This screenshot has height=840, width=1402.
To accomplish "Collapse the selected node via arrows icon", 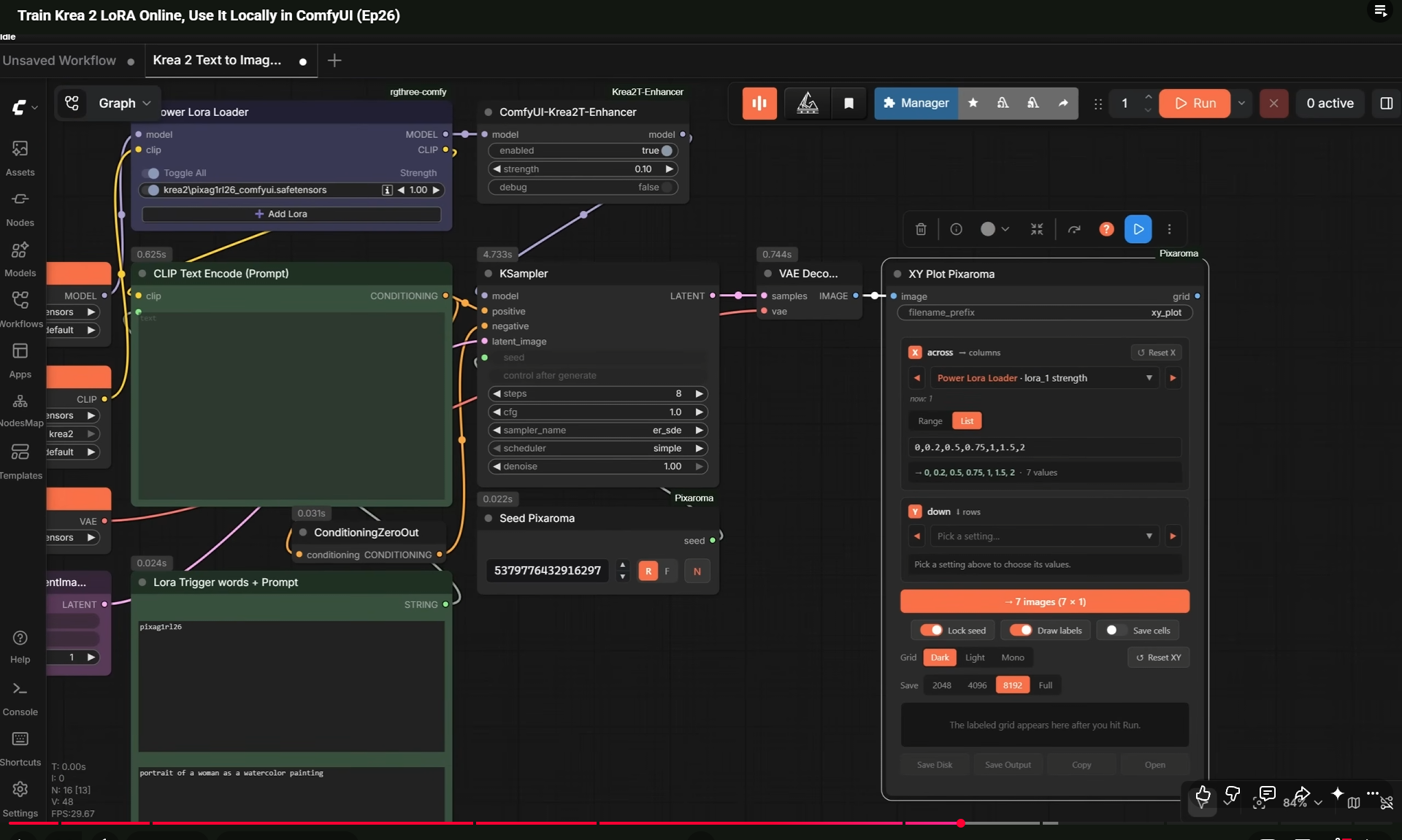I will click(x=1037, y=229).
